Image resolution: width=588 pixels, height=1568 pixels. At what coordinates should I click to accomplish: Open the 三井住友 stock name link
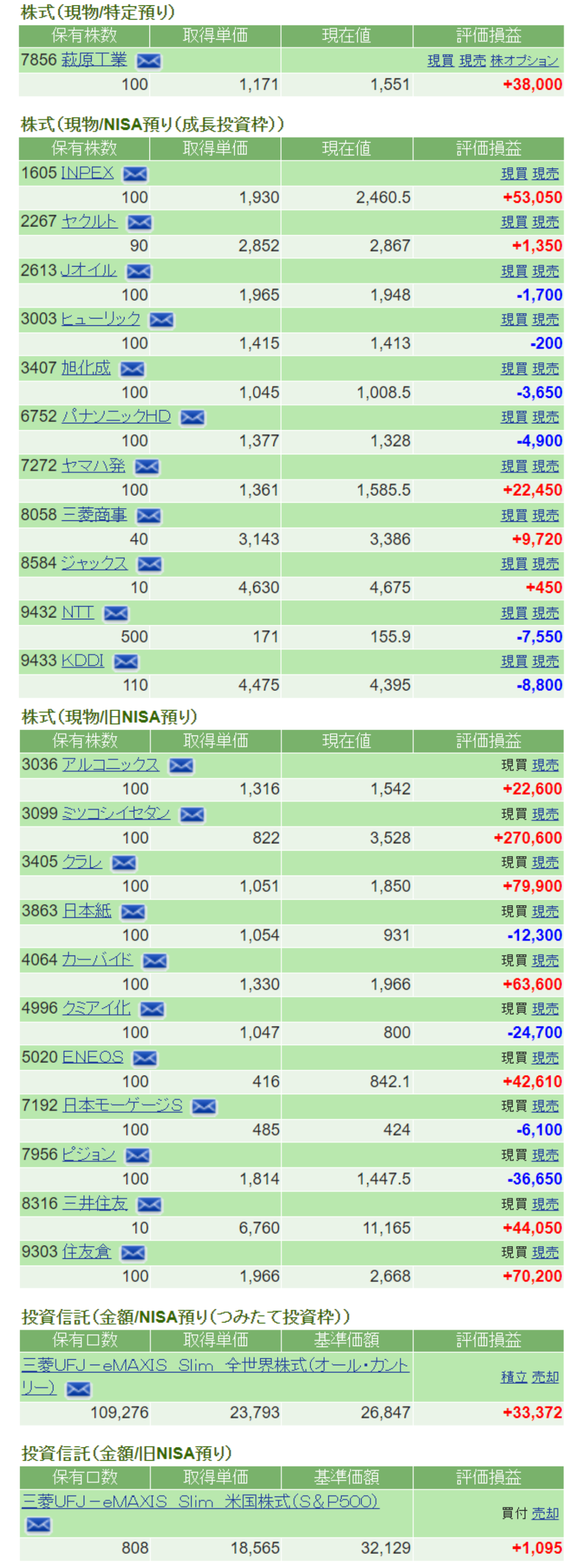[95, 1203]
